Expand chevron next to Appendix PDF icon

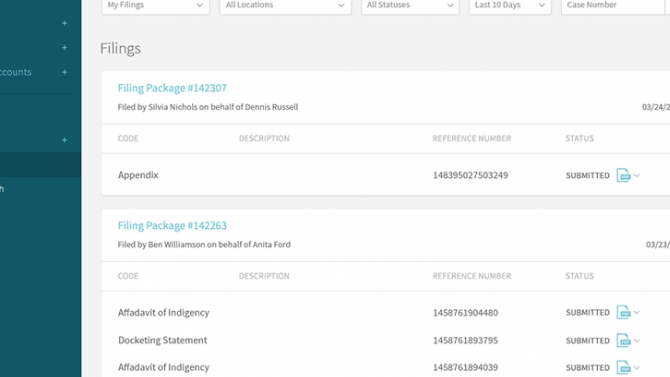click(x=637, y=175)
